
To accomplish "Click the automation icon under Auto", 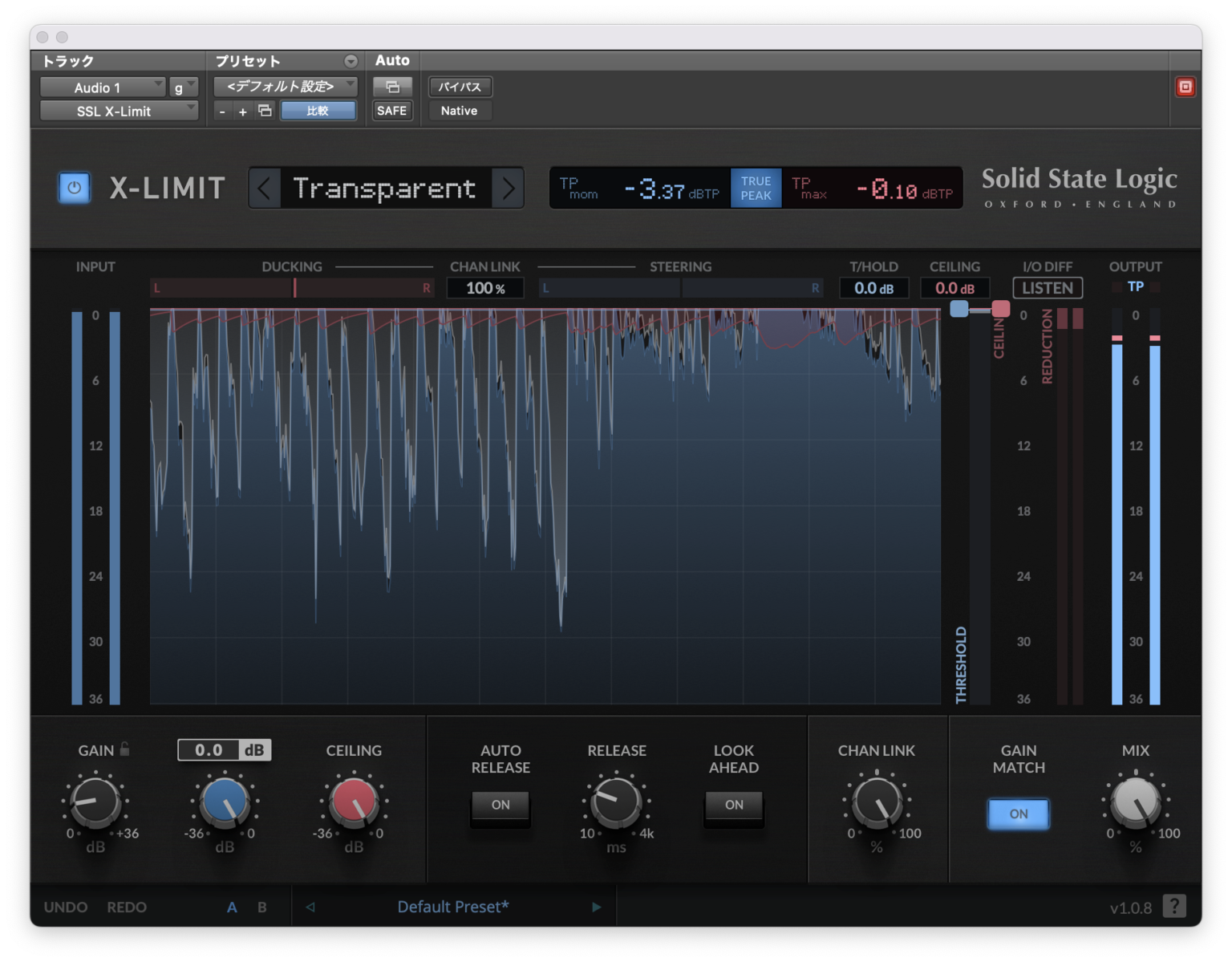I will pos(392,86).
